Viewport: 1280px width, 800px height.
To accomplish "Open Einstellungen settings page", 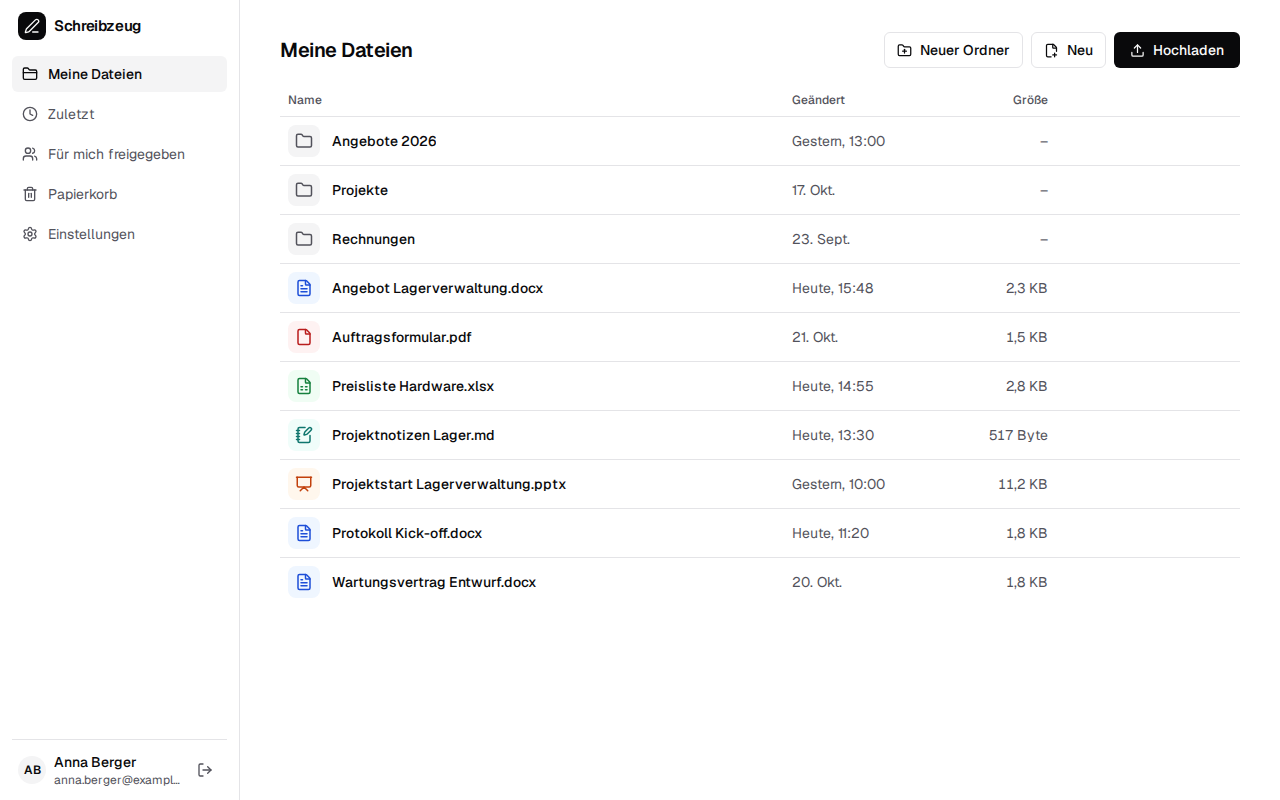I will (x=119, y=234).
